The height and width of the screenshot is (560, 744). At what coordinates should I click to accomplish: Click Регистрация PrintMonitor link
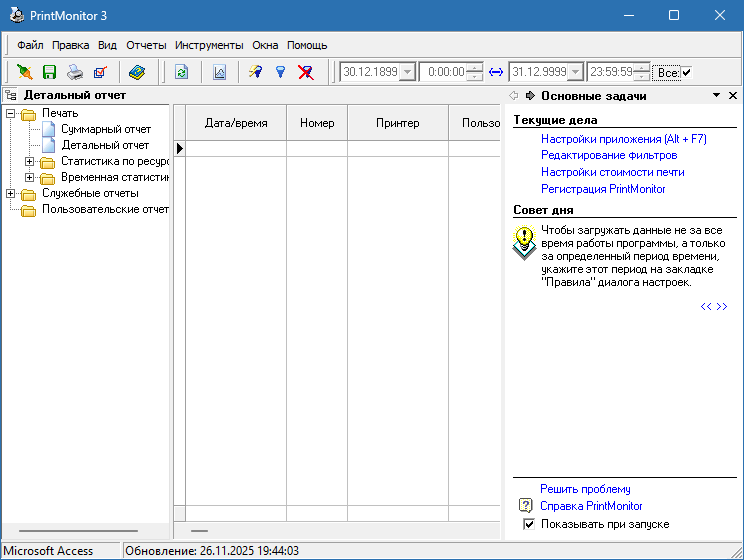click(603, 189)
